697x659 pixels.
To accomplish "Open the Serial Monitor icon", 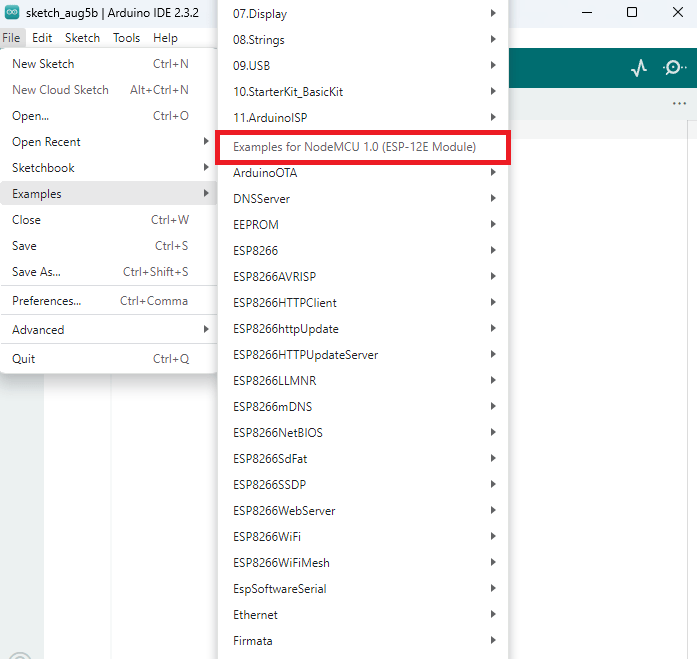I will 675,68.
